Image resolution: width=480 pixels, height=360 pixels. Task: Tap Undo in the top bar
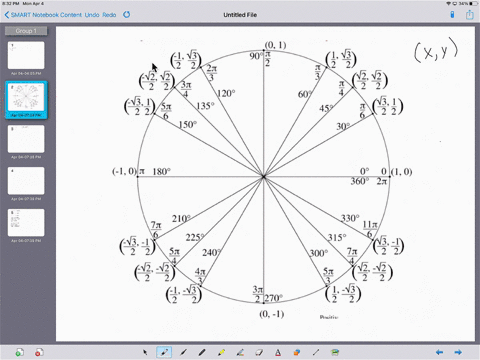point(92,15)
